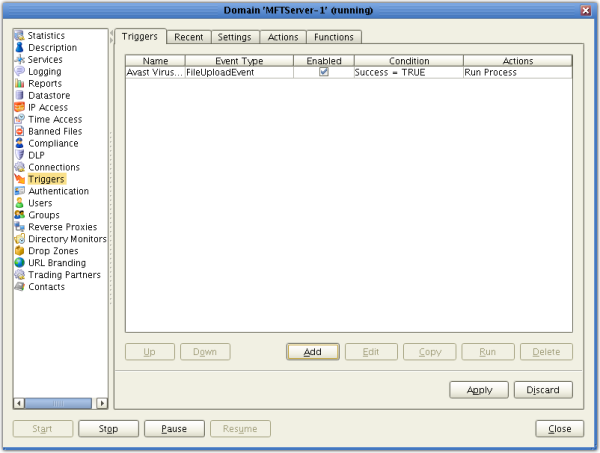Toggle Enabled checkbox for Avast Virus trigger
The height and width of the screenshot is (453, 600).
[324, 72]
